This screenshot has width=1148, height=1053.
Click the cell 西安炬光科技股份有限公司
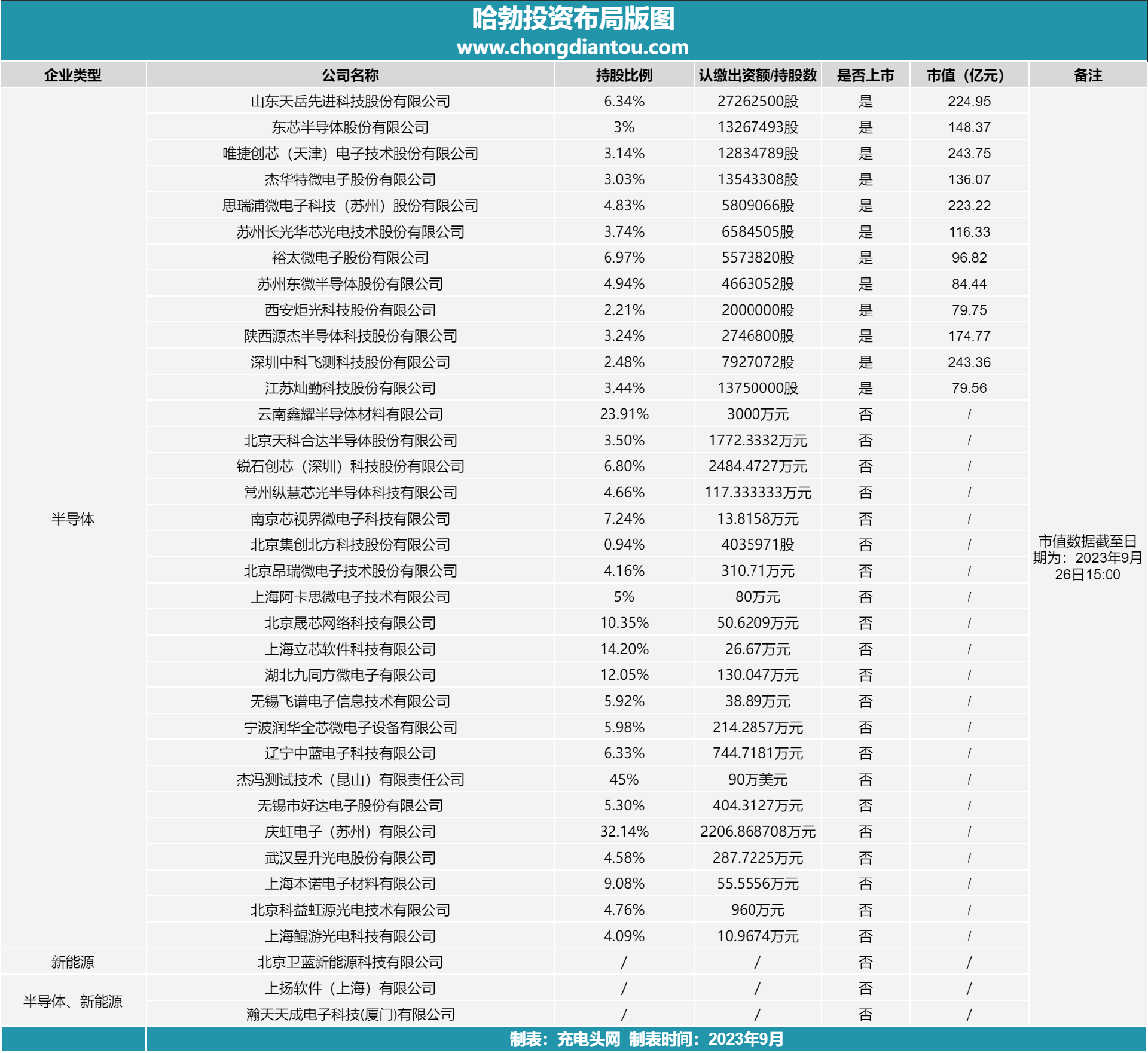point(350,310)
